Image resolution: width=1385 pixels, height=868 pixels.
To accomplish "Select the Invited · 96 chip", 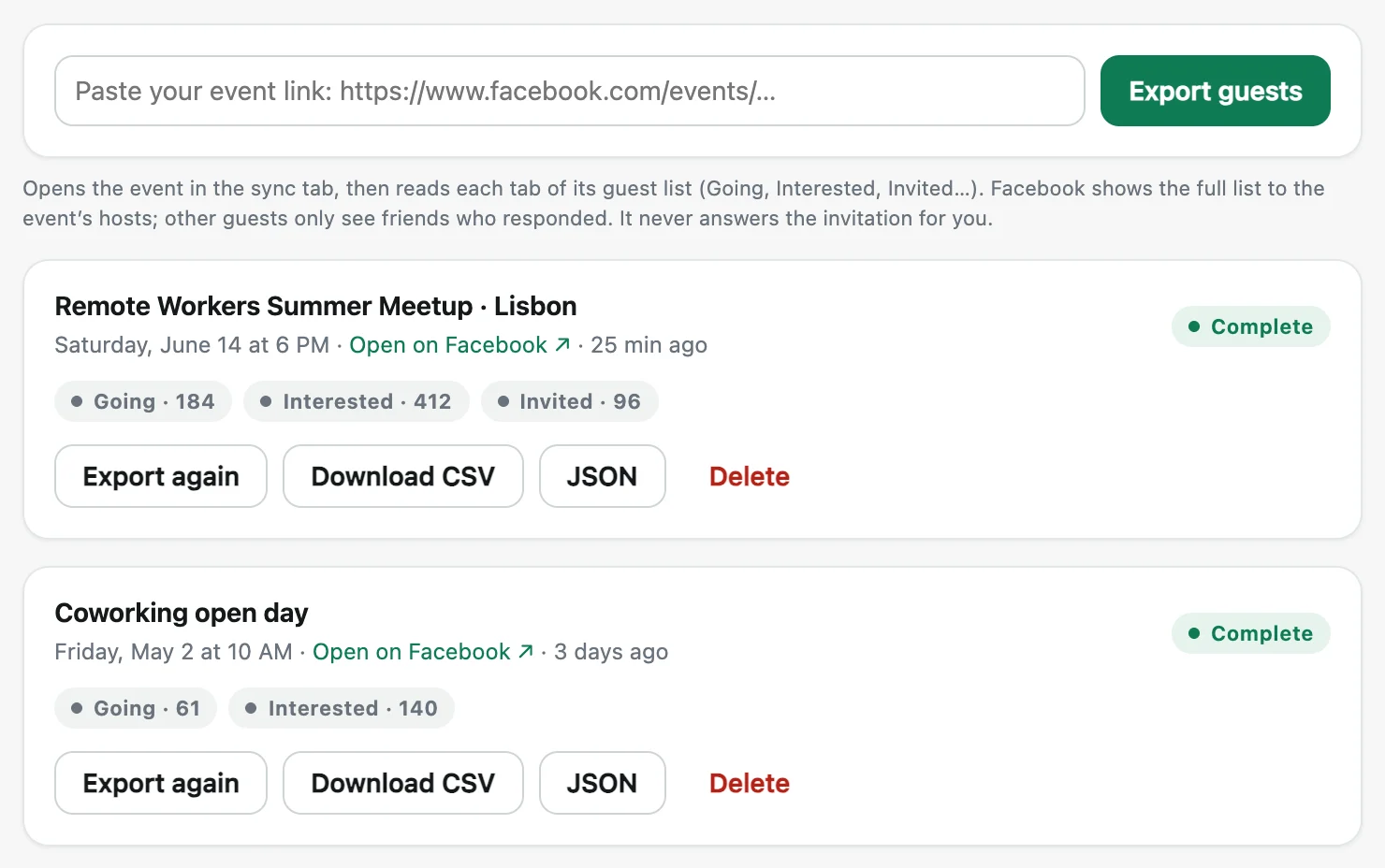I will coord(570,401).
